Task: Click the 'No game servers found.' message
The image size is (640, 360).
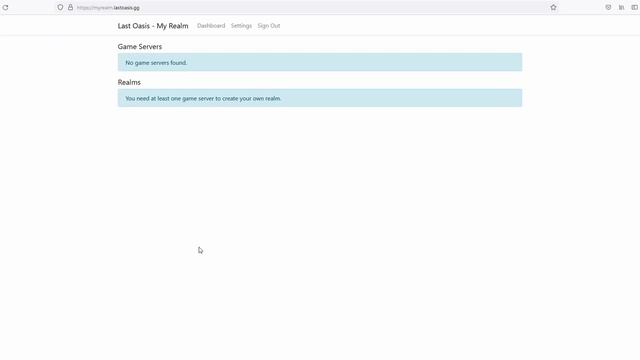Action: click(x=320, y=62)
